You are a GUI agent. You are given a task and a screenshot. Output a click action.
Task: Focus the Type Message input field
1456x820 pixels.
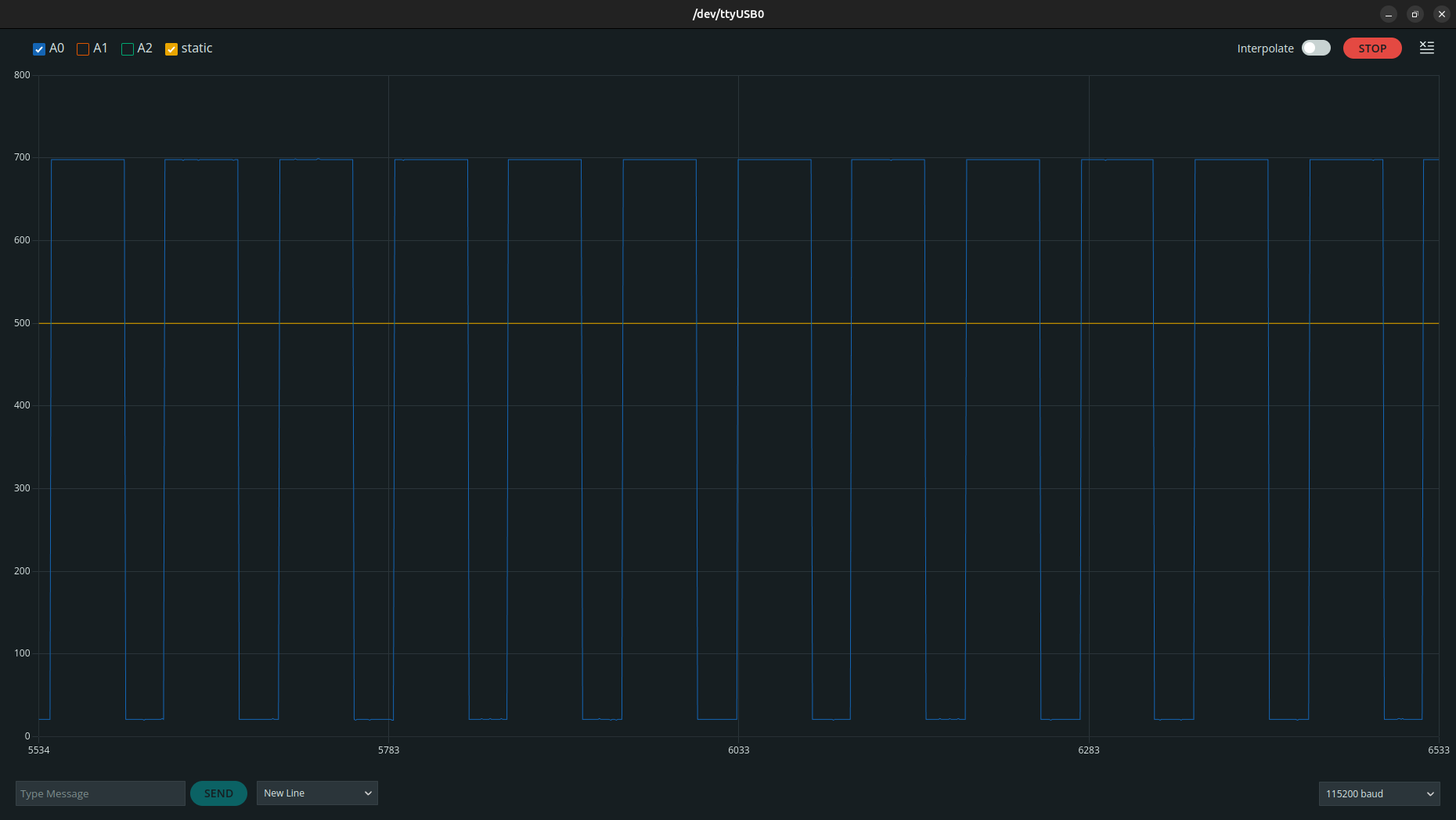[100, 793]
